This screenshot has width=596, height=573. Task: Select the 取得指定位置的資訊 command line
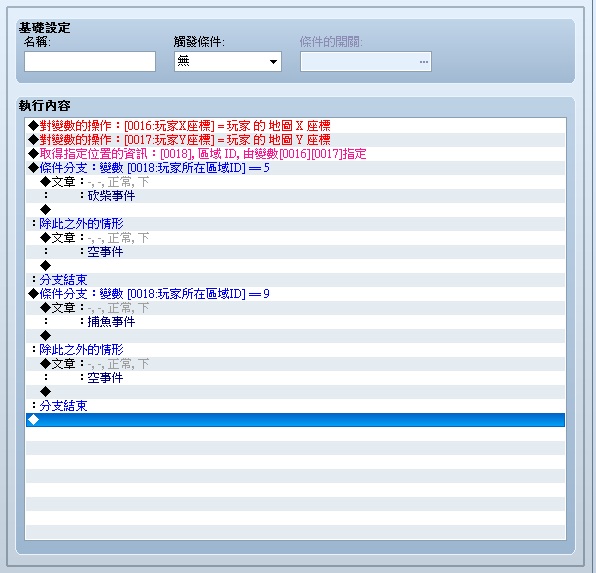point(295,154)
